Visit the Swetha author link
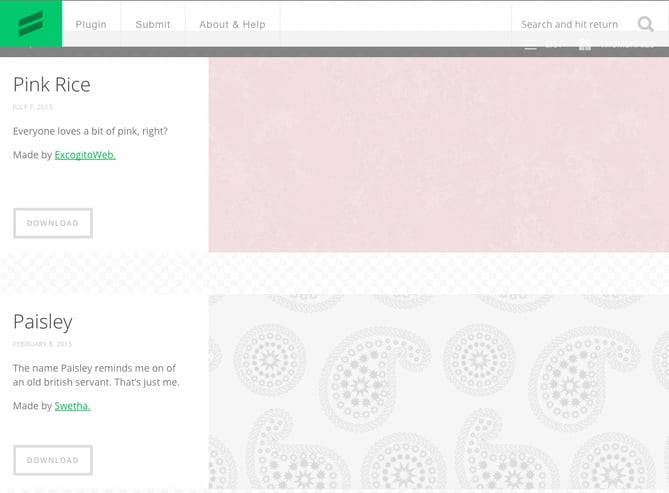 click(x=72, y=406)
